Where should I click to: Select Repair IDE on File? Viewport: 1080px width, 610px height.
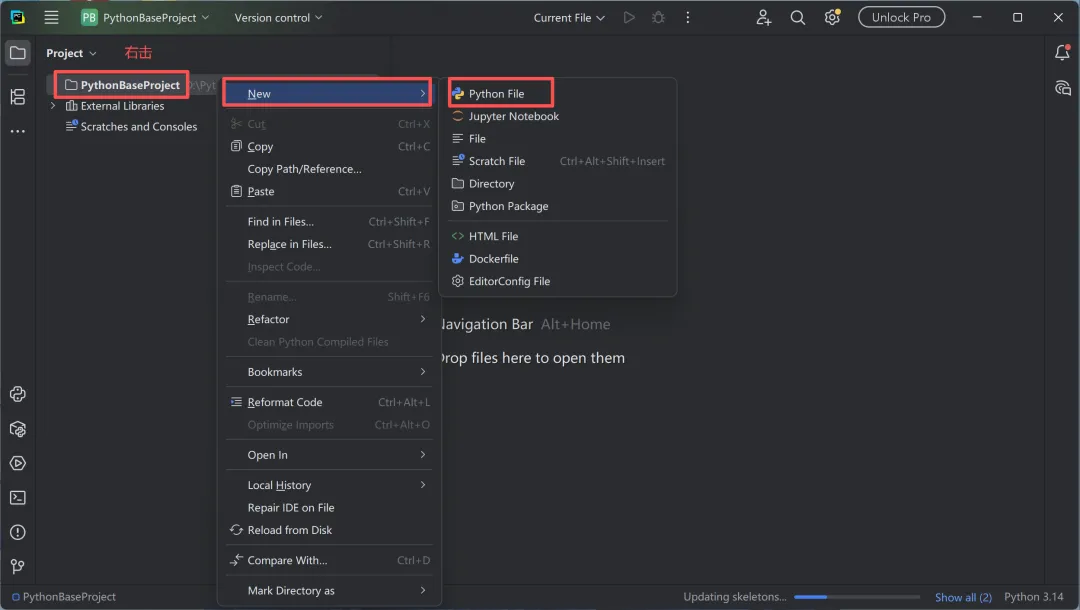[x=329, y=508]
